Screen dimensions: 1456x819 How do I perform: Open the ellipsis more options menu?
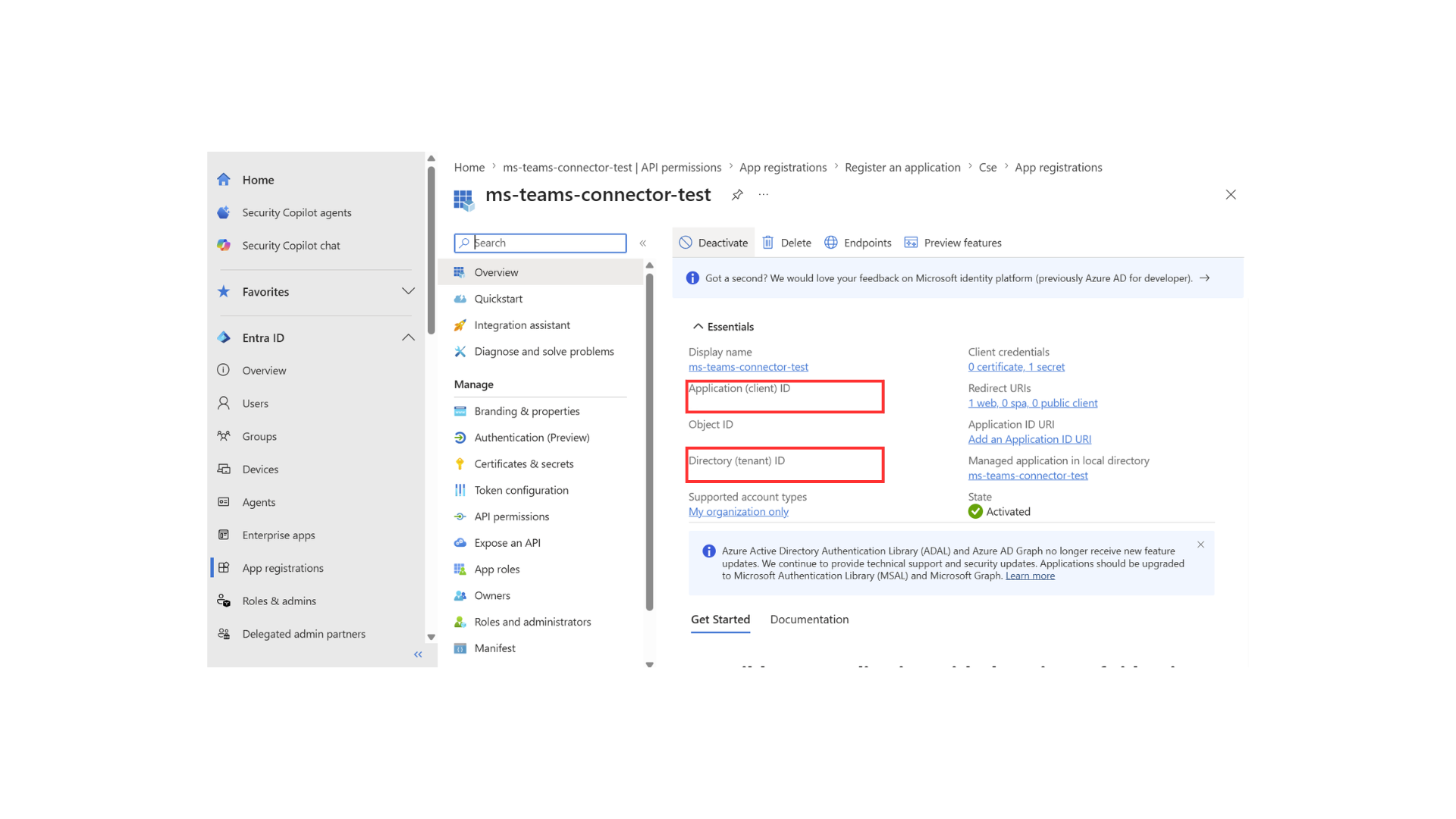tap(764, 195)
